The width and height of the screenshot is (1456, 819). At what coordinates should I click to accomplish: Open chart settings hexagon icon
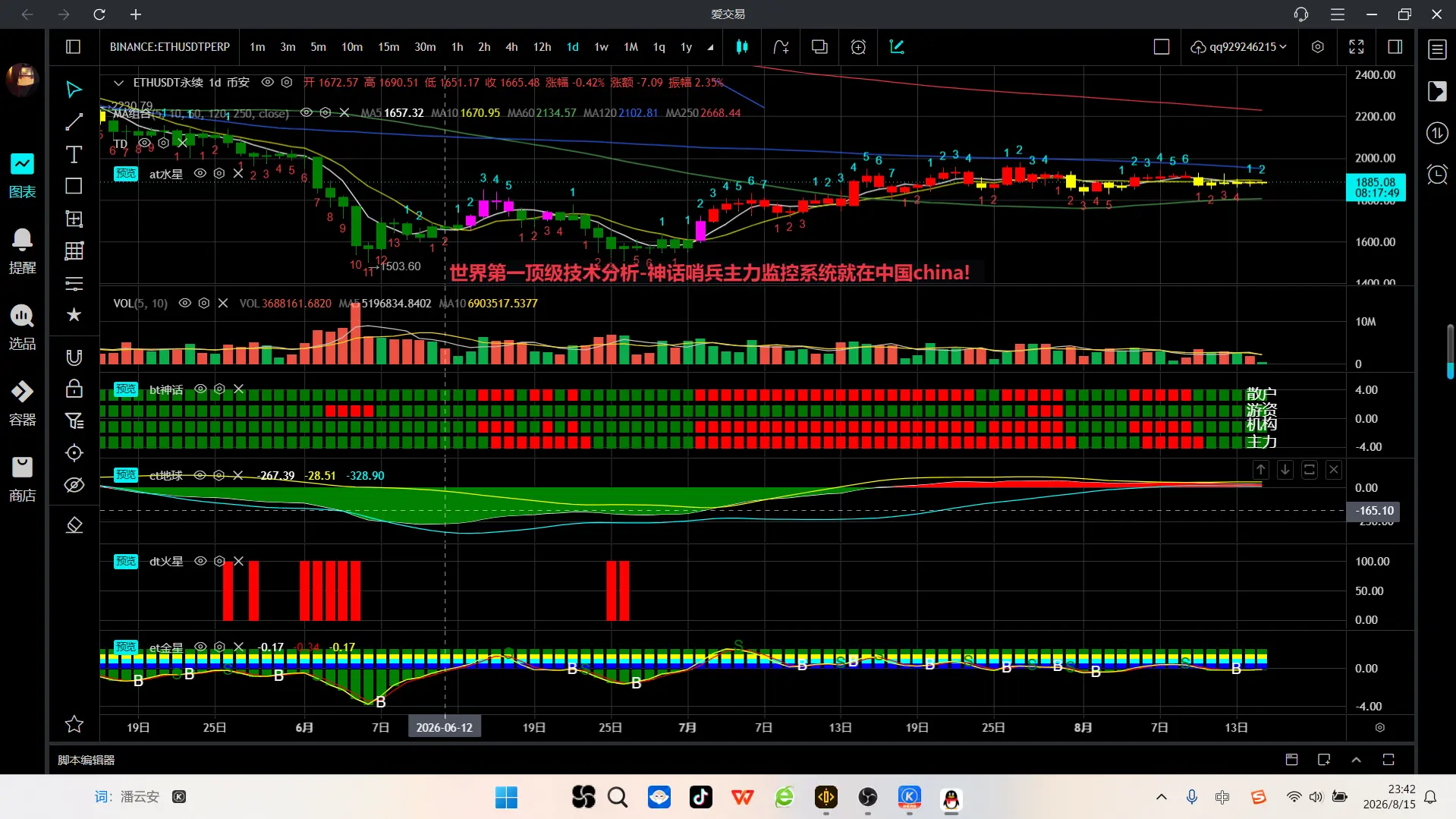coord(1318,47)
